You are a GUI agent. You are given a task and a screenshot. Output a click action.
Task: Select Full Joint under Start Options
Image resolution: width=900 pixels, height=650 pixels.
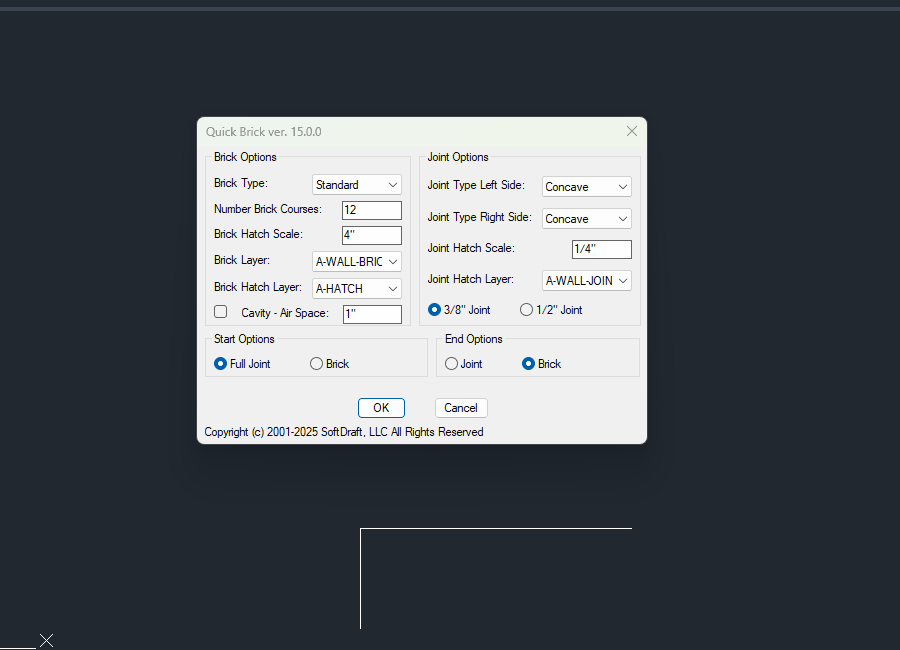tap(219, 363)
